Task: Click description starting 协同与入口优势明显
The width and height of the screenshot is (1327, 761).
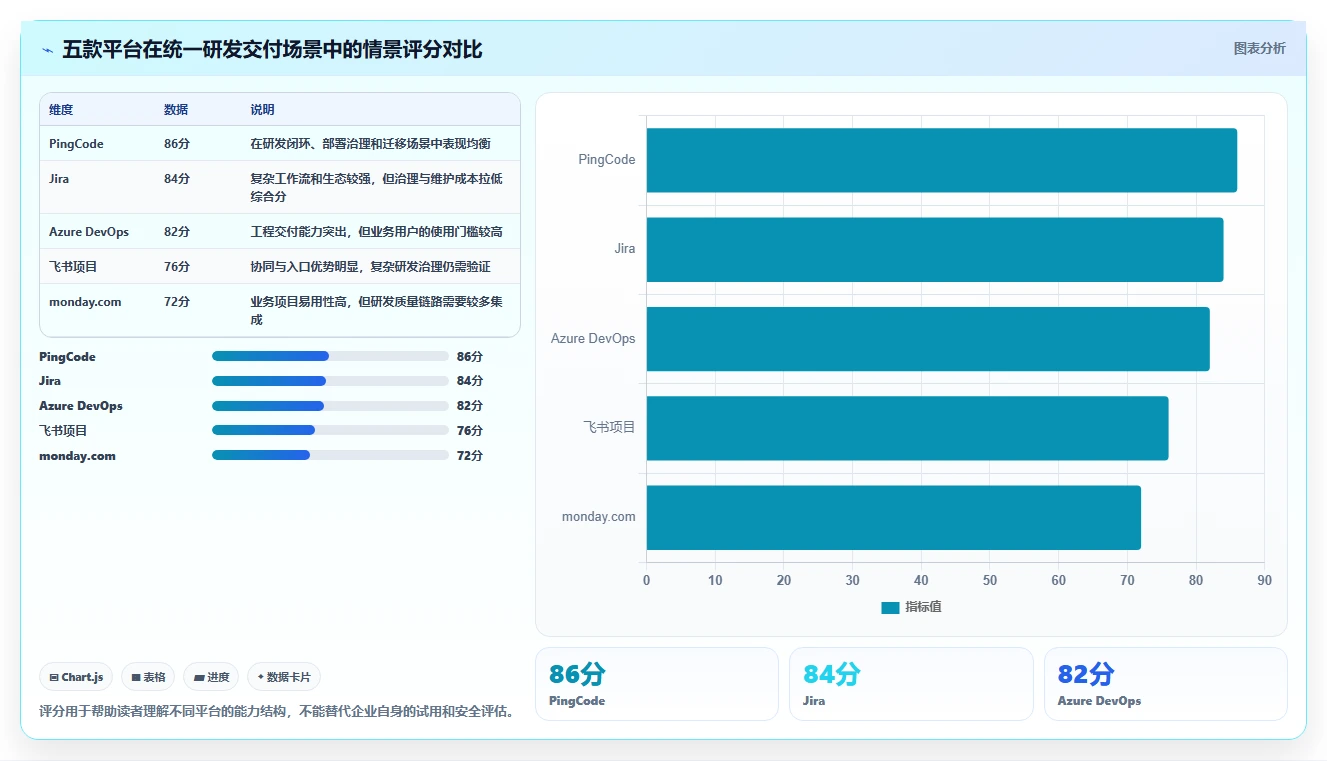Action: click(370, 267)
